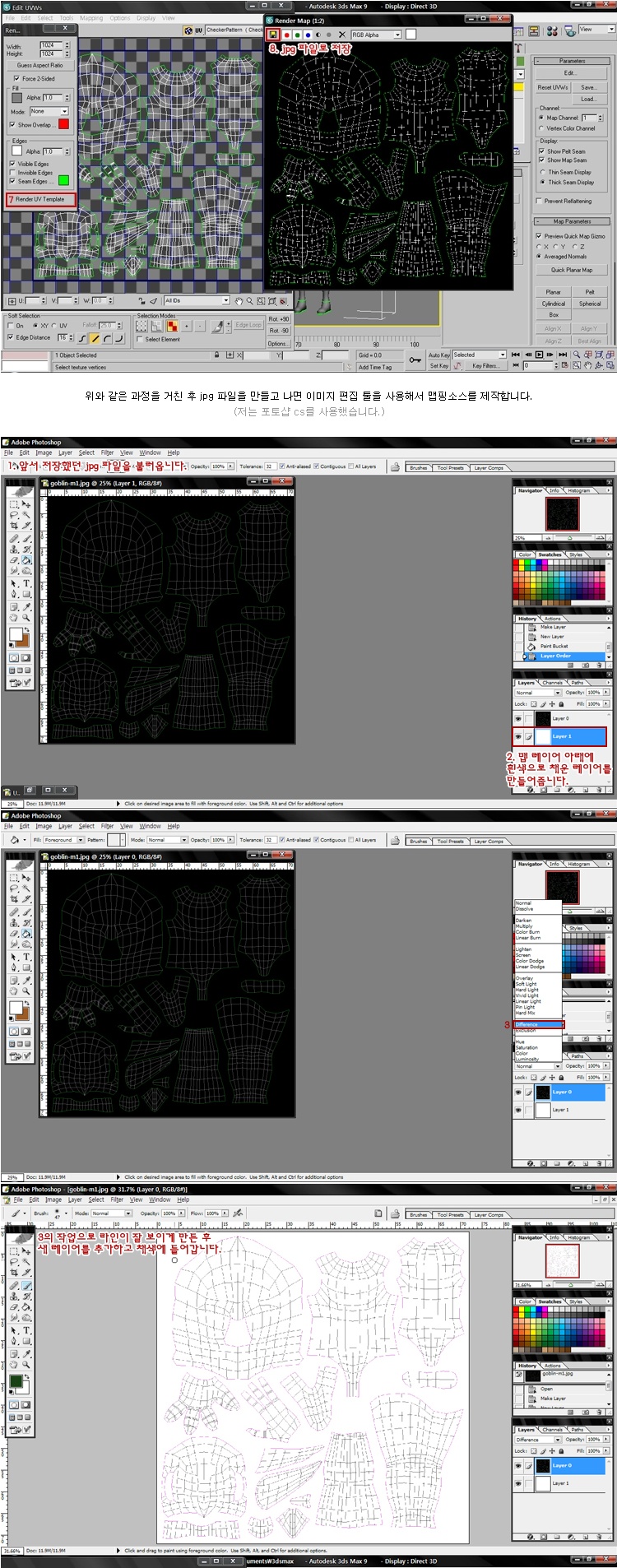Toggle Force 2-Sided checkbox
The width and height of the screenshot is (617, 1568).
tap(16, 79)
